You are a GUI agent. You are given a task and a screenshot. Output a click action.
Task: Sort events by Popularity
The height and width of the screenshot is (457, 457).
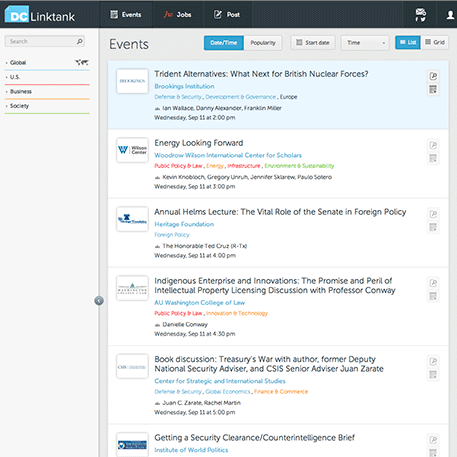click(263, 43)
